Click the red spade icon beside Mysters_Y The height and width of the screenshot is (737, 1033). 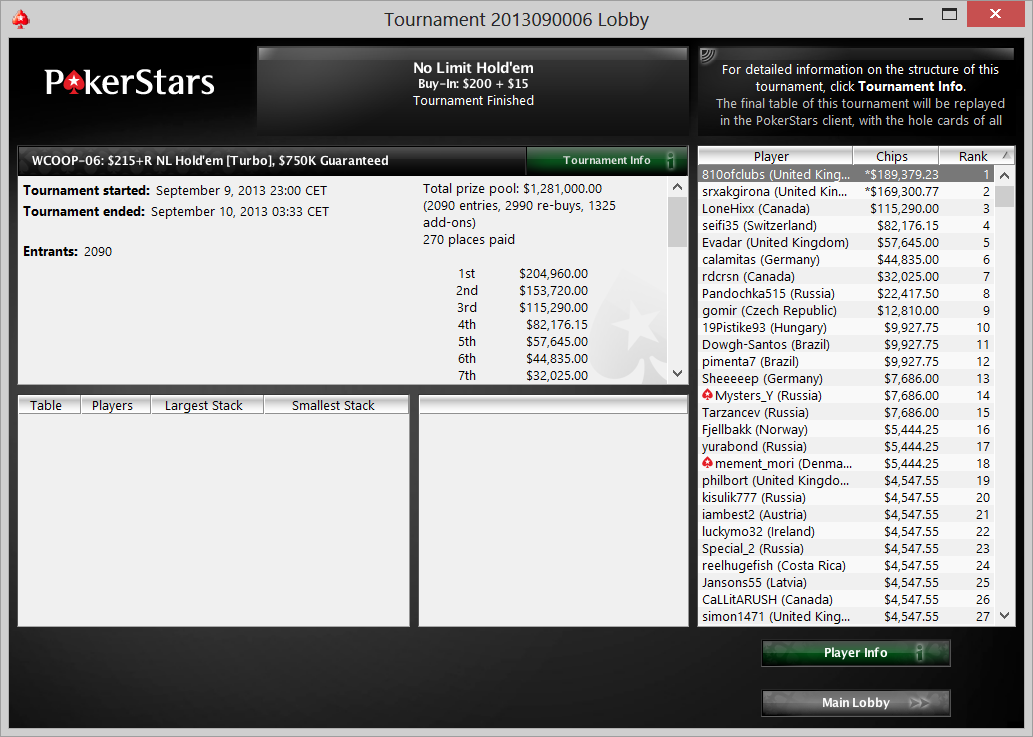pyautogui.click(x=707, y=395)
